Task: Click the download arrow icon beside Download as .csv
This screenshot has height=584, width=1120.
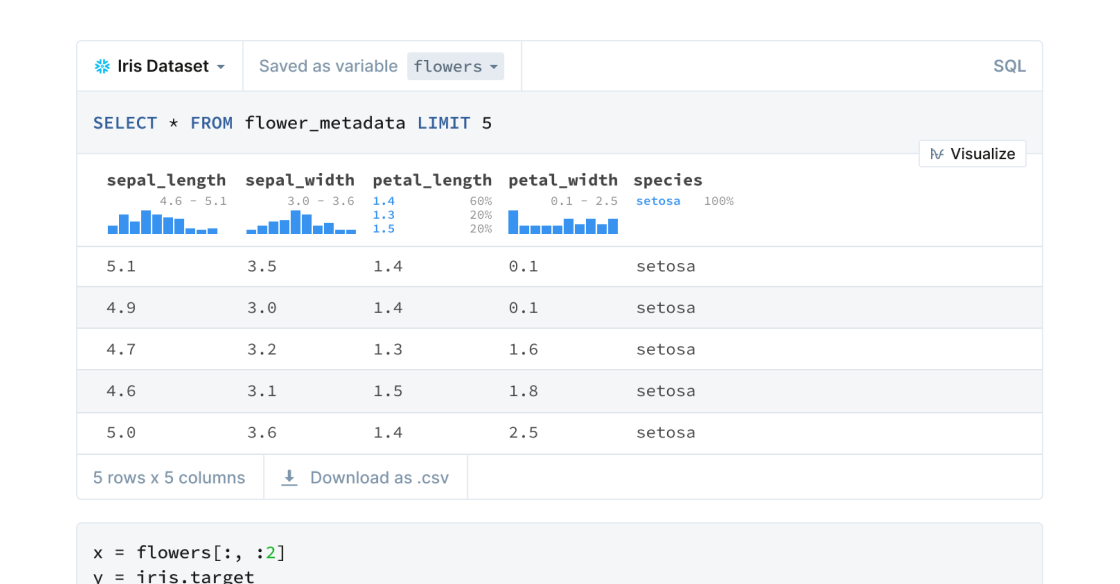Action: pyautogui.click(x=289, y=477)
